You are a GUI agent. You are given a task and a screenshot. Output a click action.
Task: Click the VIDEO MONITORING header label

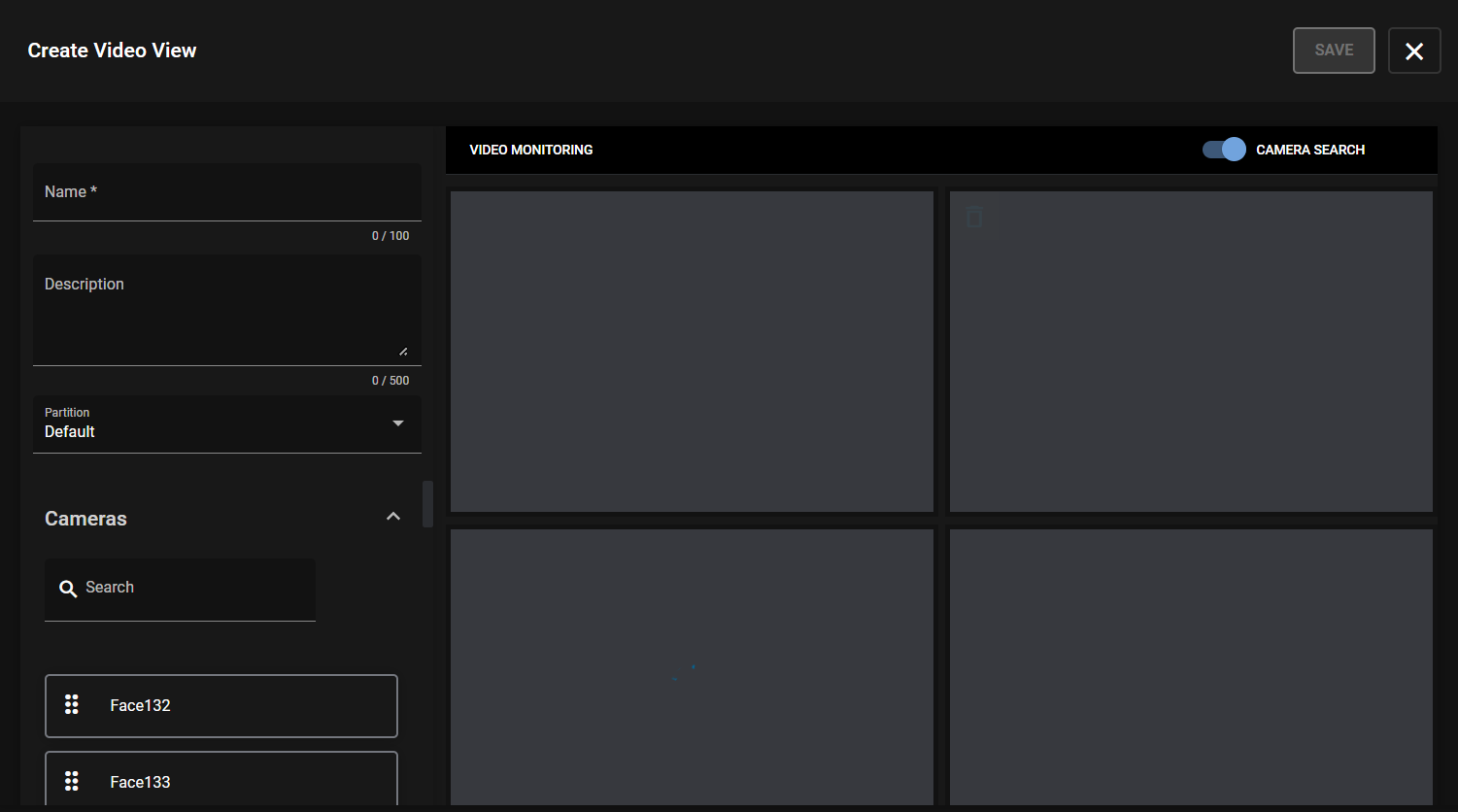530,150
